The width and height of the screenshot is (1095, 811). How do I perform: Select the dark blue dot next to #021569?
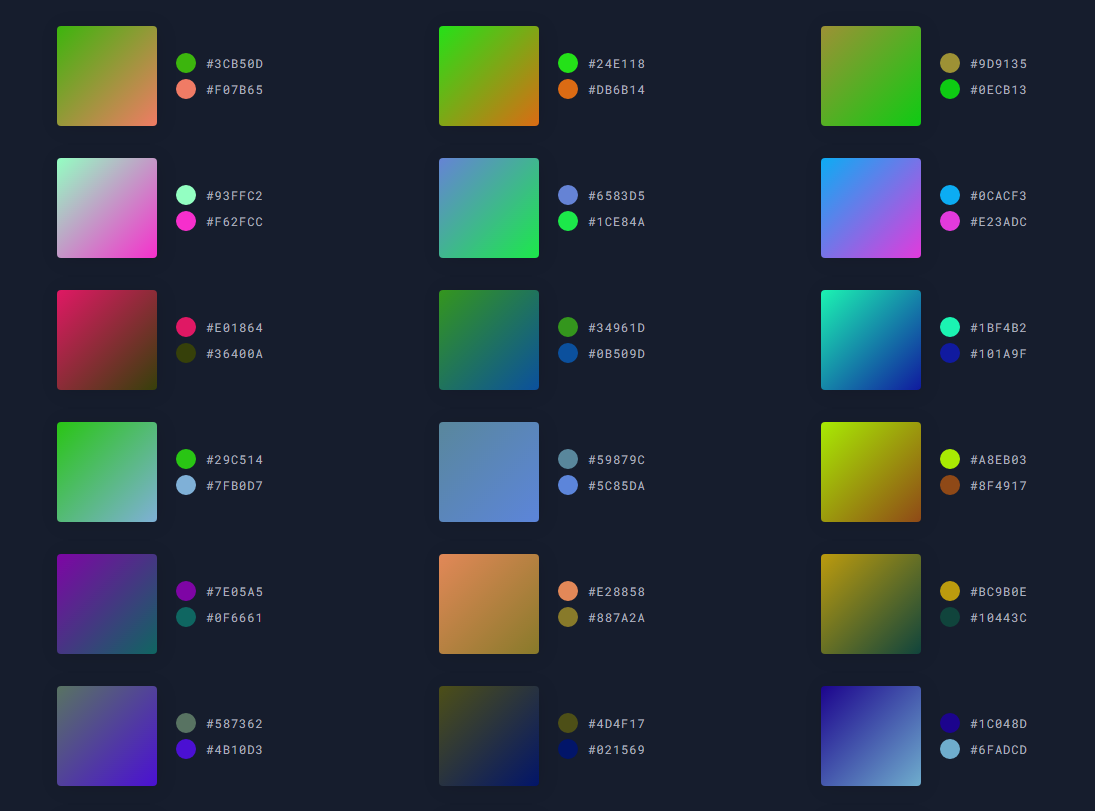point(568,749)
